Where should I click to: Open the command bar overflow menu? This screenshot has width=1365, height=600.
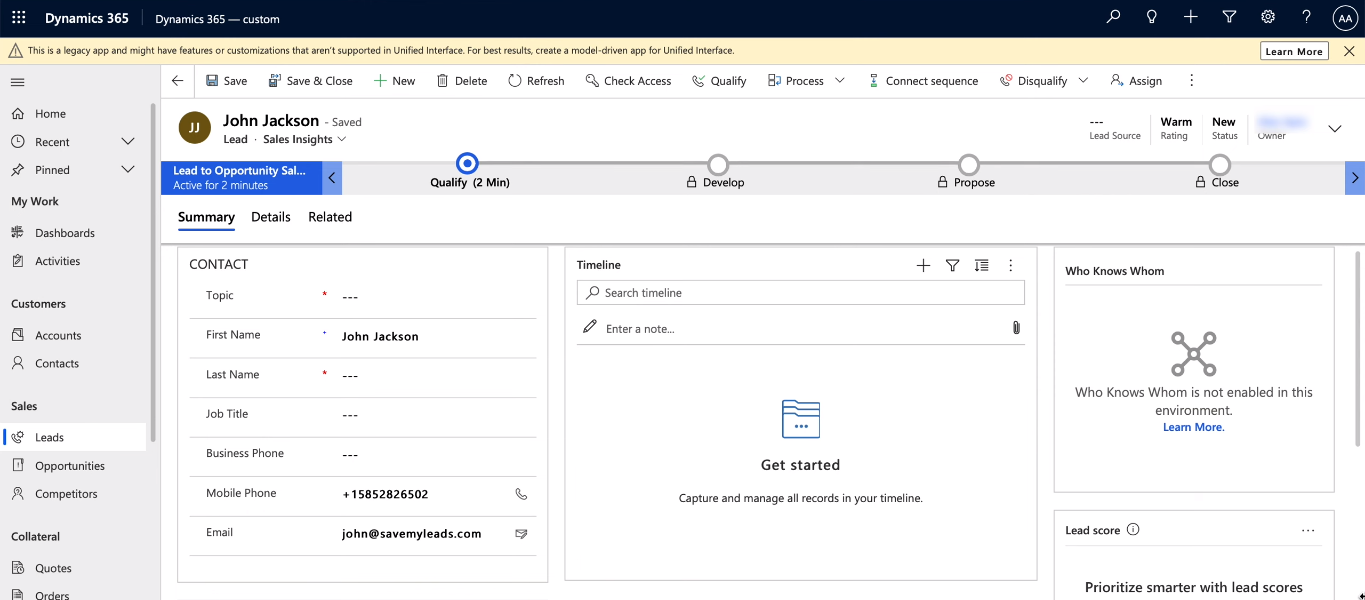click(1191, 81)
